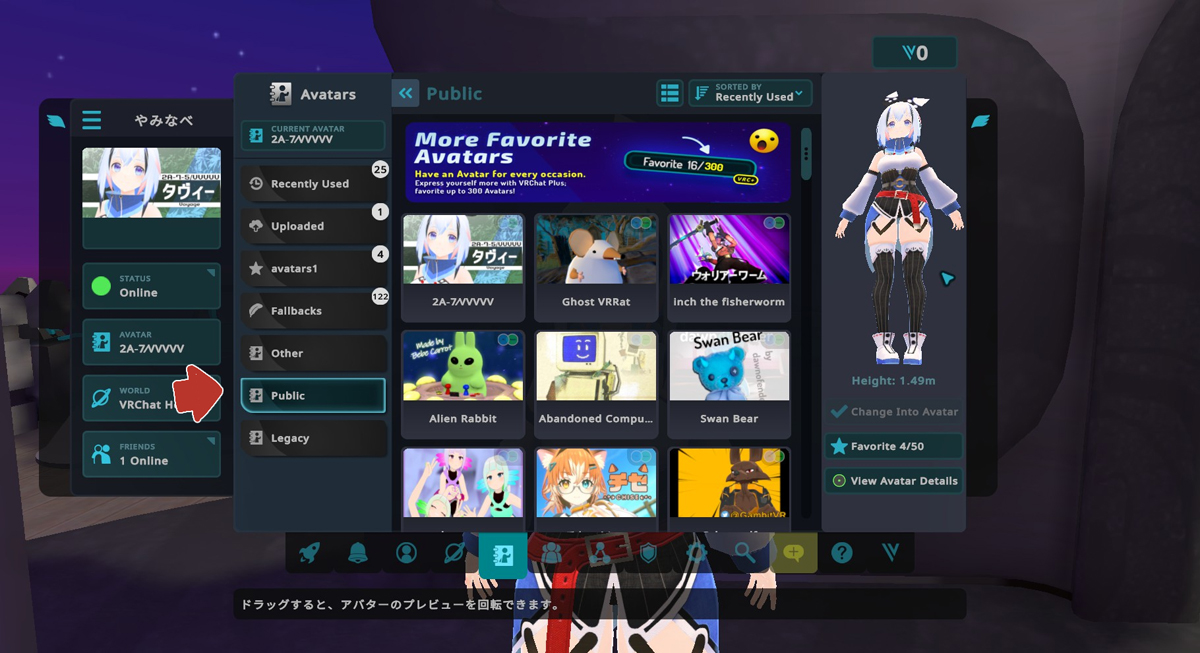Click the More Favorite Avatars banner
The image size is (1200, 653).
[598, 163]
